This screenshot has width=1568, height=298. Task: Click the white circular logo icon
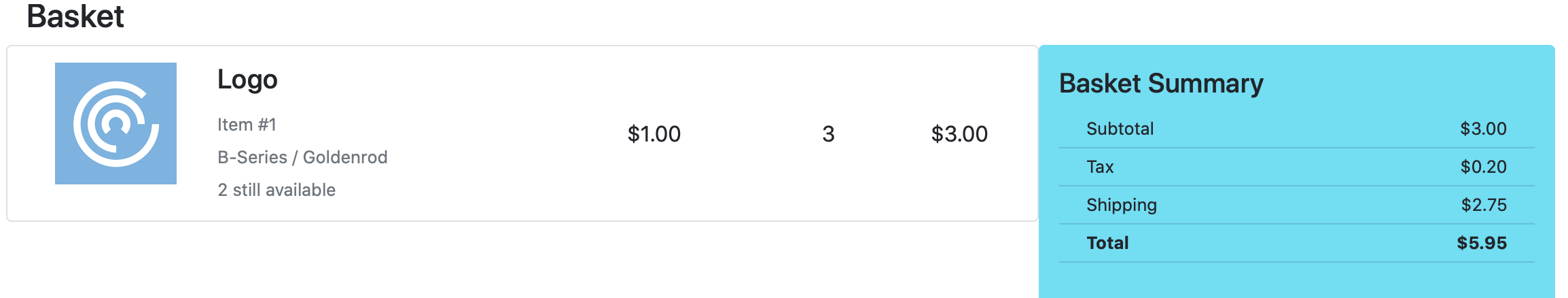point(116,124)
